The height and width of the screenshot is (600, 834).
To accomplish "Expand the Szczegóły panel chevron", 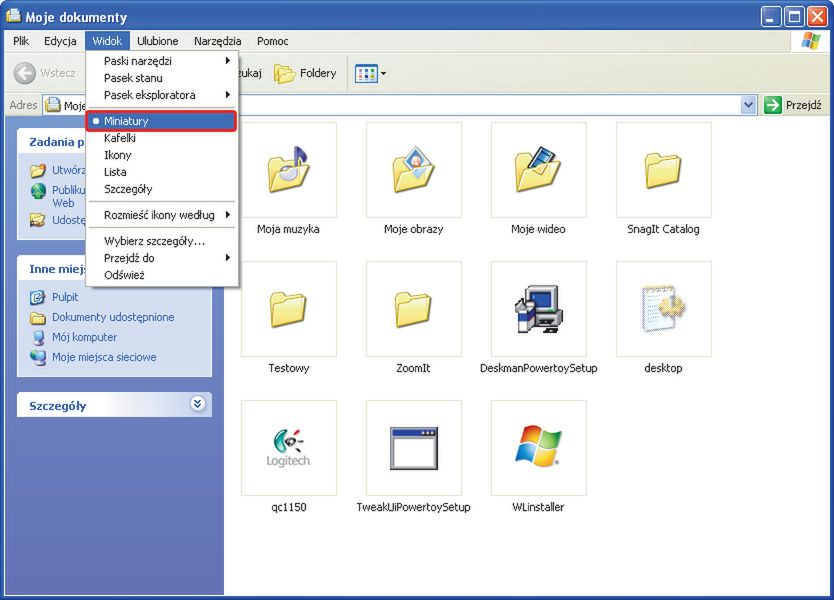I will 197,404.
